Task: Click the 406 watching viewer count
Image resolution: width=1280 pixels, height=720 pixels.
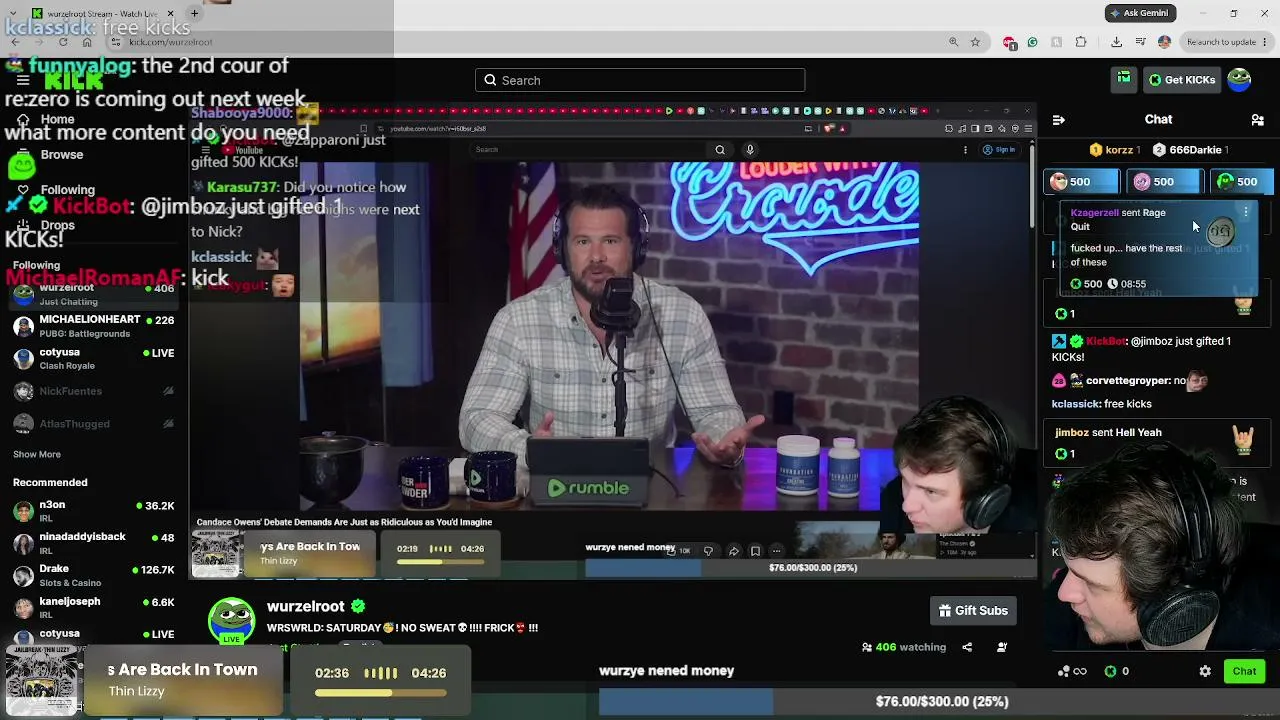Action: 904,647
